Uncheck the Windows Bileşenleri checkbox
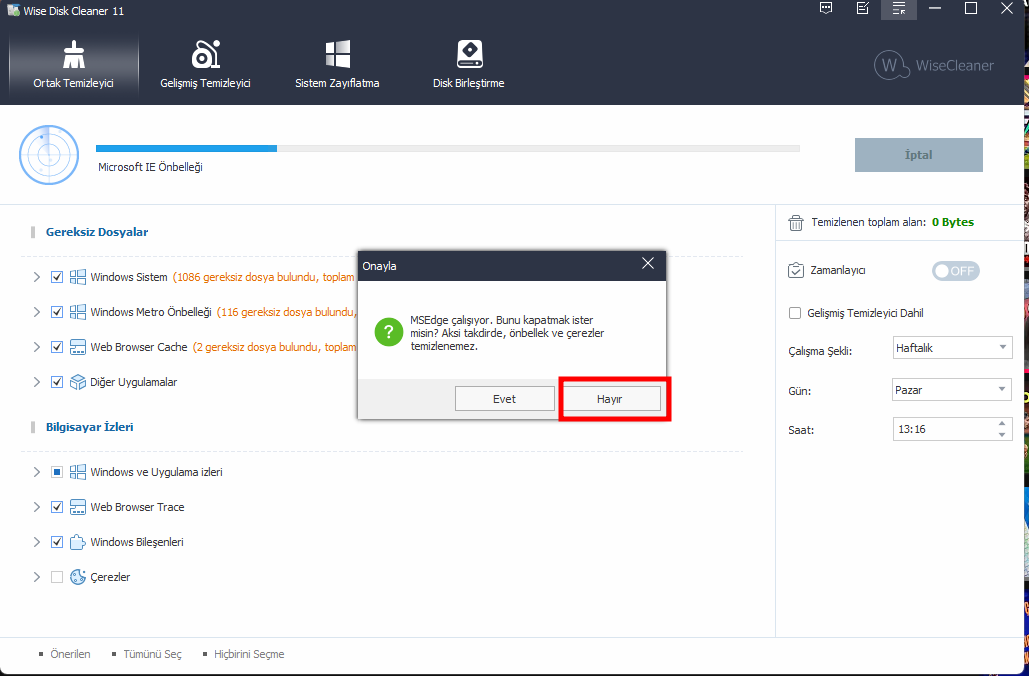 click(x=57, y=542)
